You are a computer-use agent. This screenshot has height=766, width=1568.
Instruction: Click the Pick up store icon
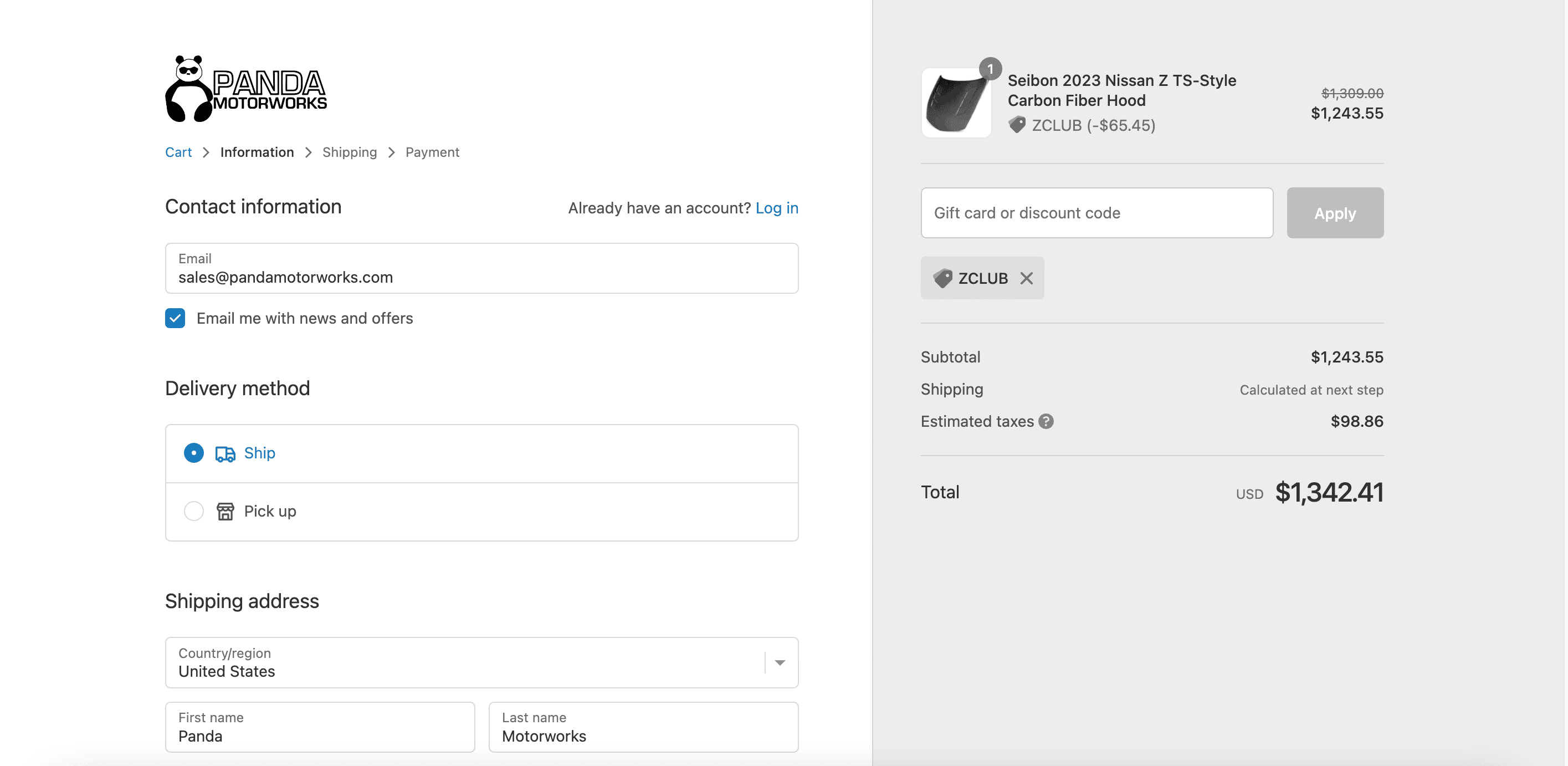point(225,512)
